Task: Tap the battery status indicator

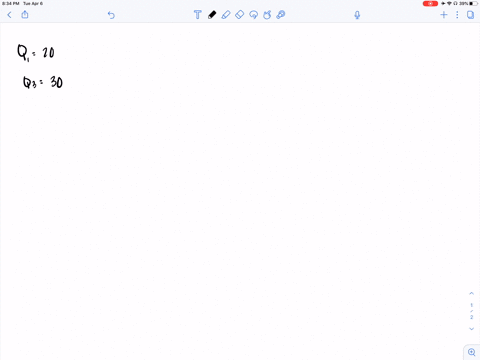Action: (473, 4)
